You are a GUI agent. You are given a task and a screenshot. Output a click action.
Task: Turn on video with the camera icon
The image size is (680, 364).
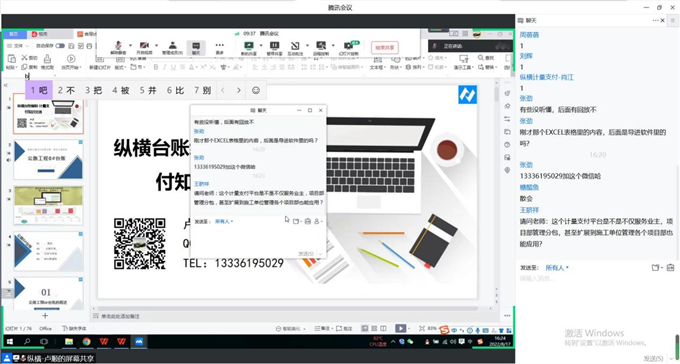pos(144,46)
